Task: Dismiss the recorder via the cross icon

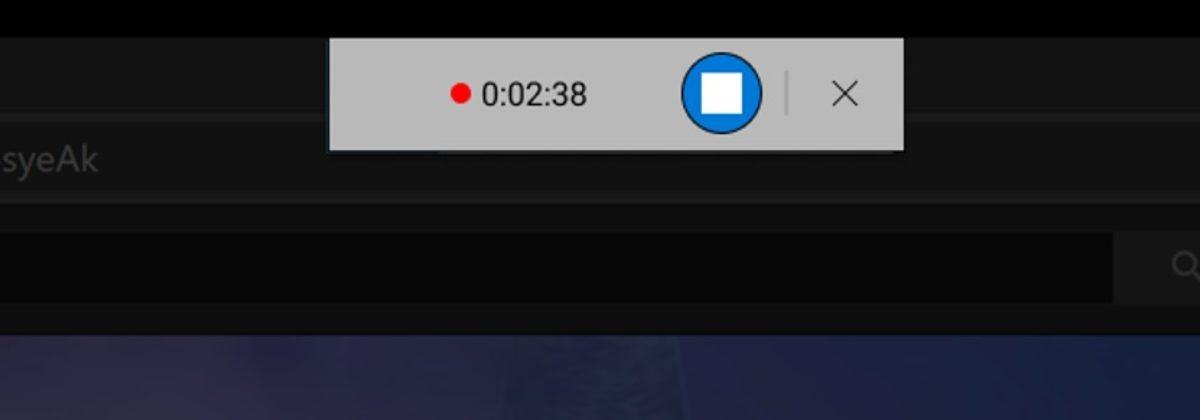Action: (x=845, y=94)
